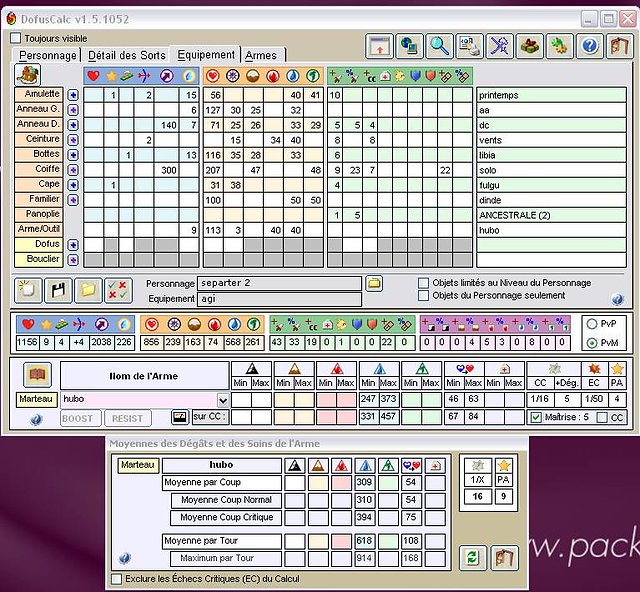The width and height of the screenshot is (640, 592).
Task: Enable the Toujours visible checkbox
Action: point(16,38)
